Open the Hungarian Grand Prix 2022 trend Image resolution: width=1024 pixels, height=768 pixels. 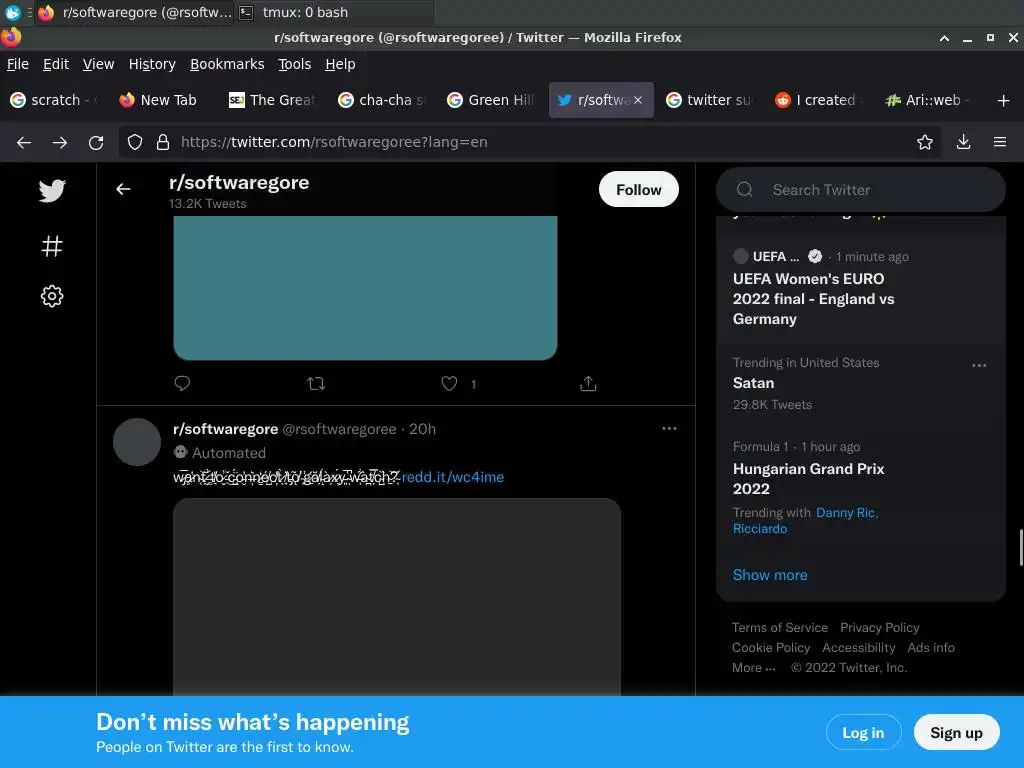861,487
